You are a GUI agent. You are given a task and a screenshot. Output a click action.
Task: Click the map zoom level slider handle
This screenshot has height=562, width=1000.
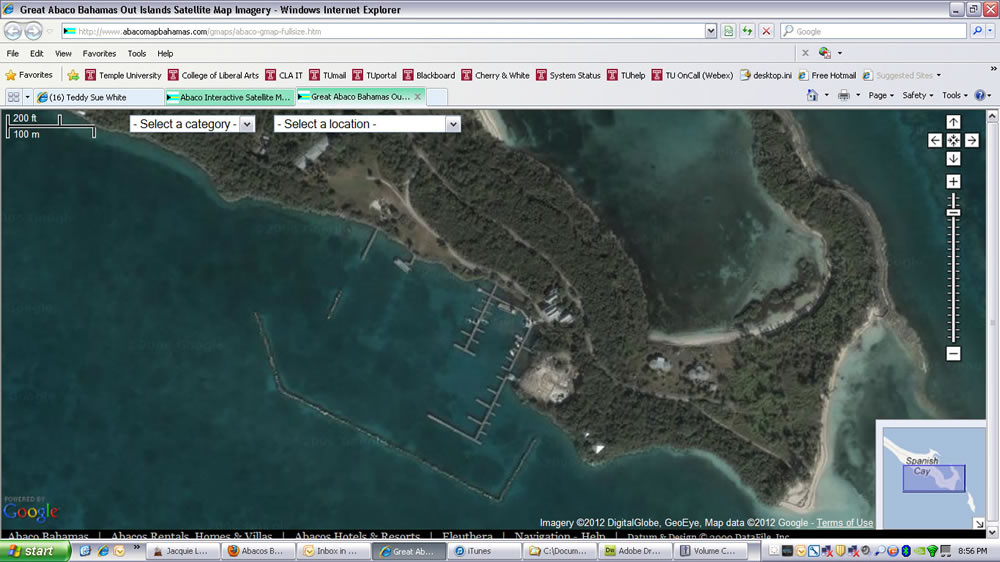tap(953, 213)
